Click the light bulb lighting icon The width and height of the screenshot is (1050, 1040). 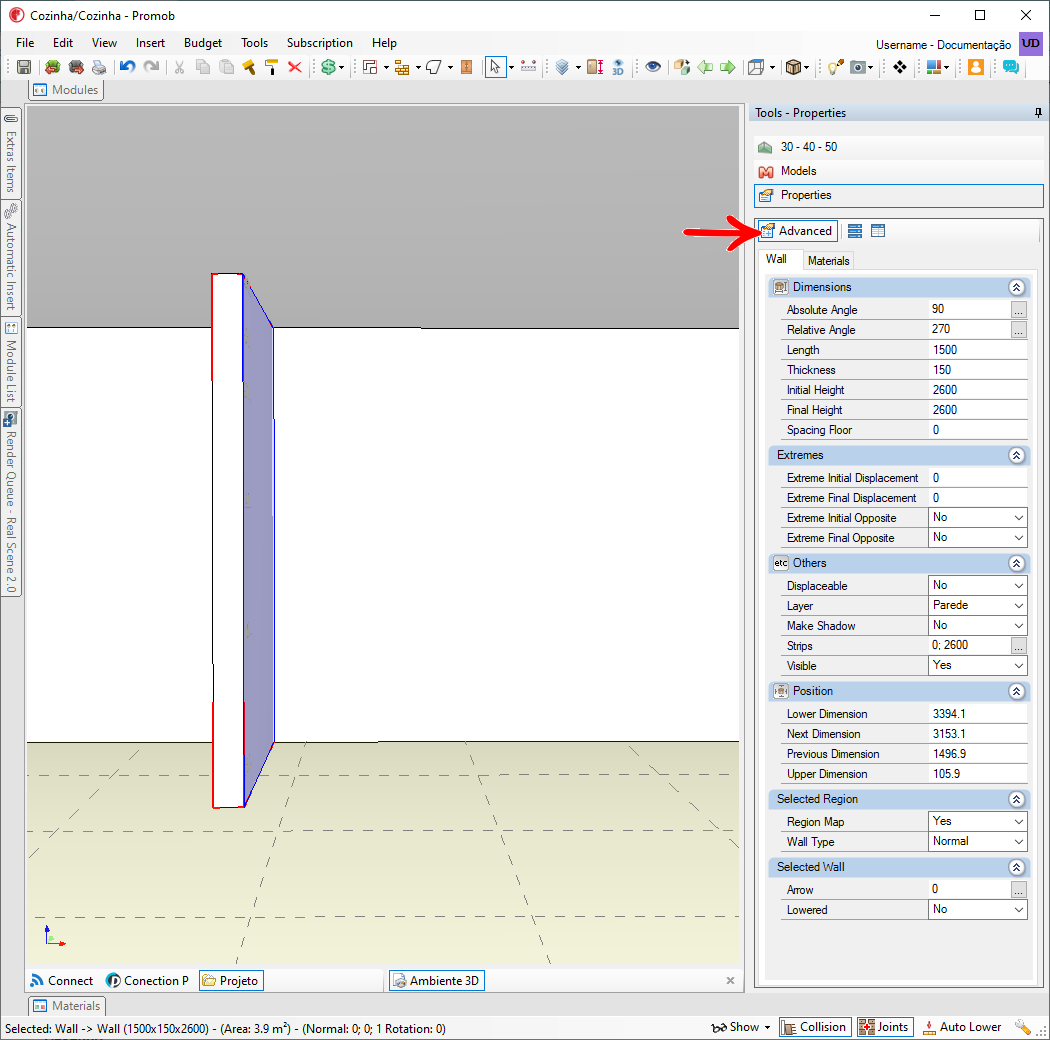[835, 67]
